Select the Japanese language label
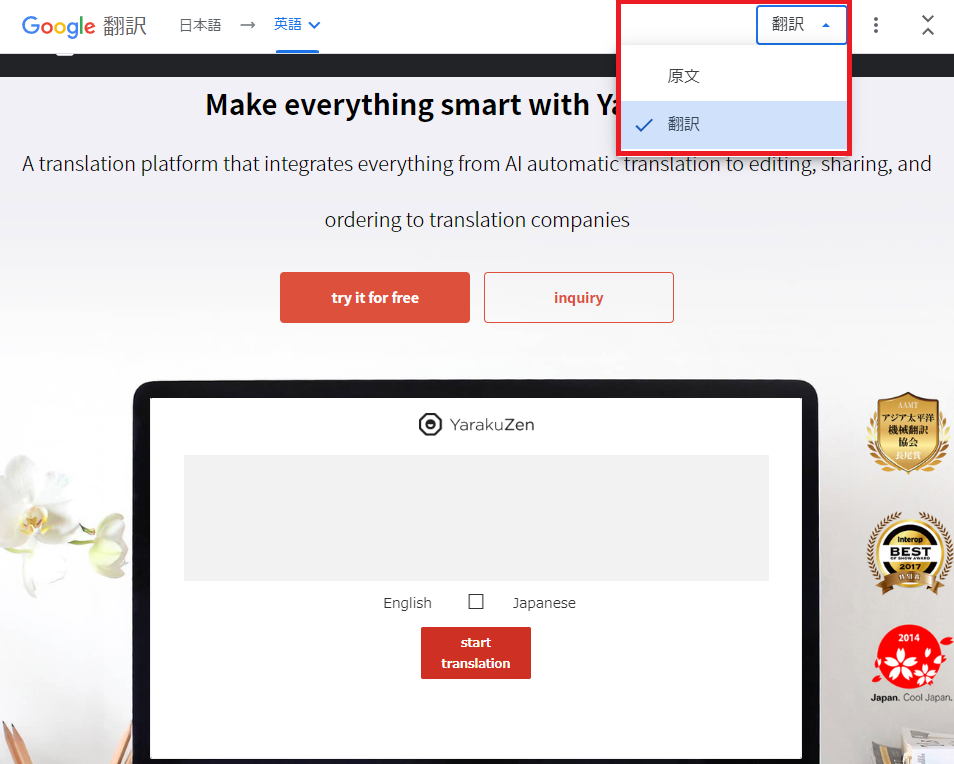 click(x=544, y=603)
